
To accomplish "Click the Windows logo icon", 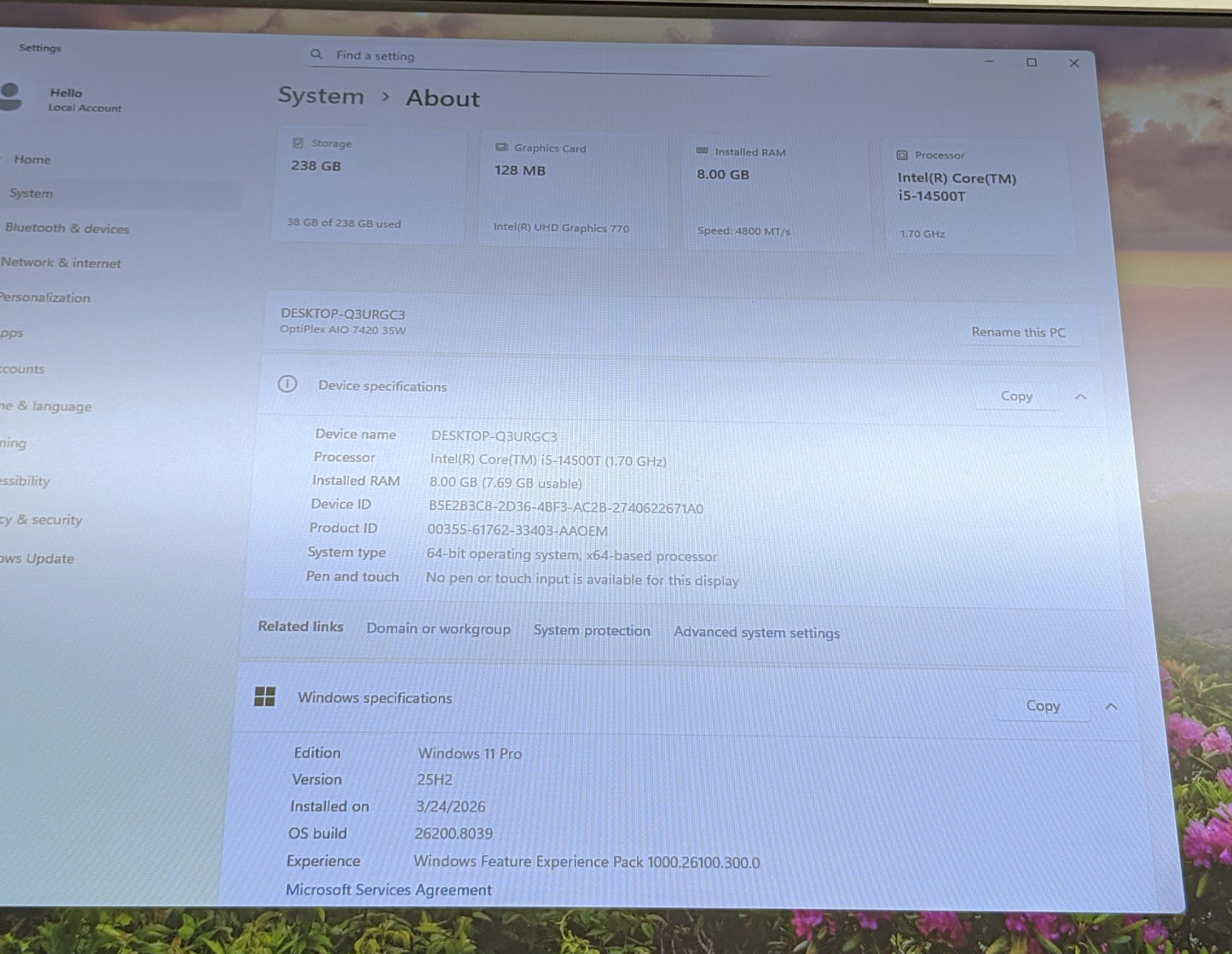I will (264, 697).
